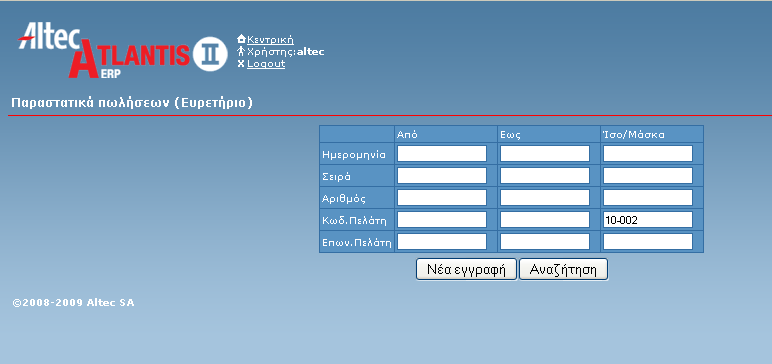772x364 pixels.
Task: Focus the Ημερομηνία Εως field
Action: pyautogui.click(x=545, y=154)
